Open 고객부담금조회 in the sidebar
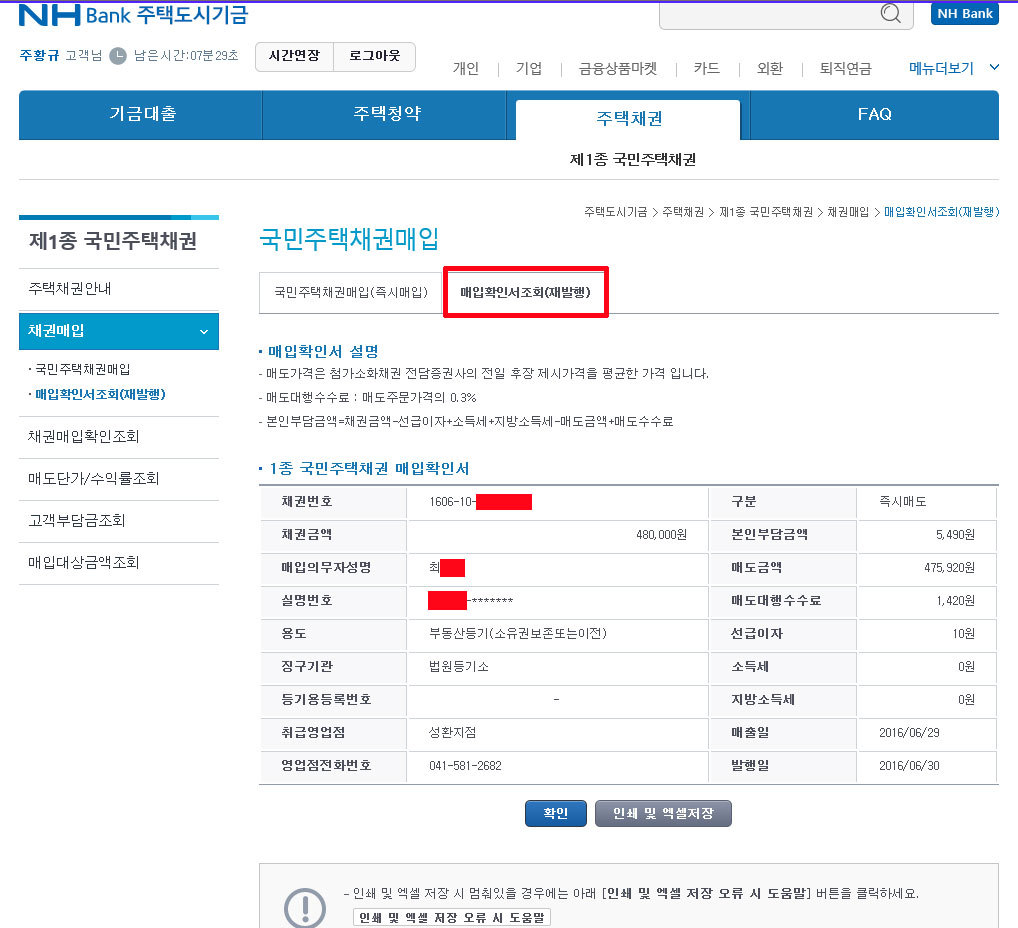This screenshot has height=928, width=1018. 119,521
